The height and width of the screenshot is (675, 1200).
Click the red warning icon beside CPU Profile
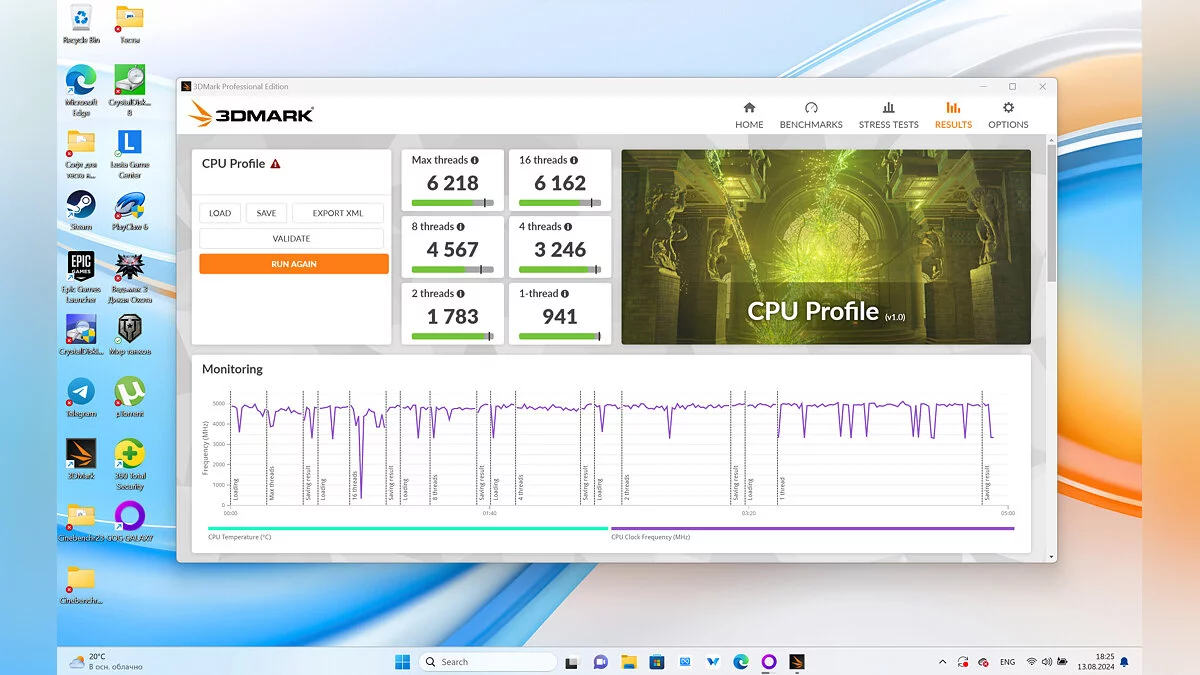[275, 164]
